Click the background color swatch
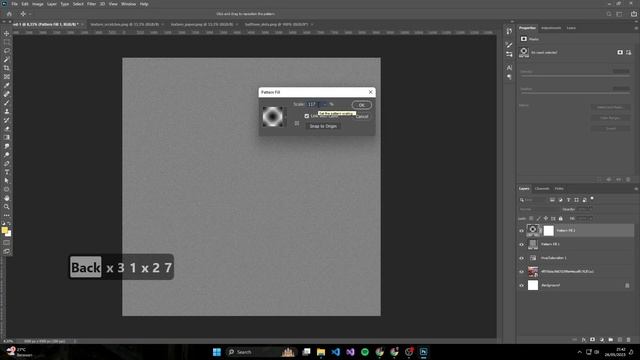Screen dimensions: 640x360 [x=9, y=234]
